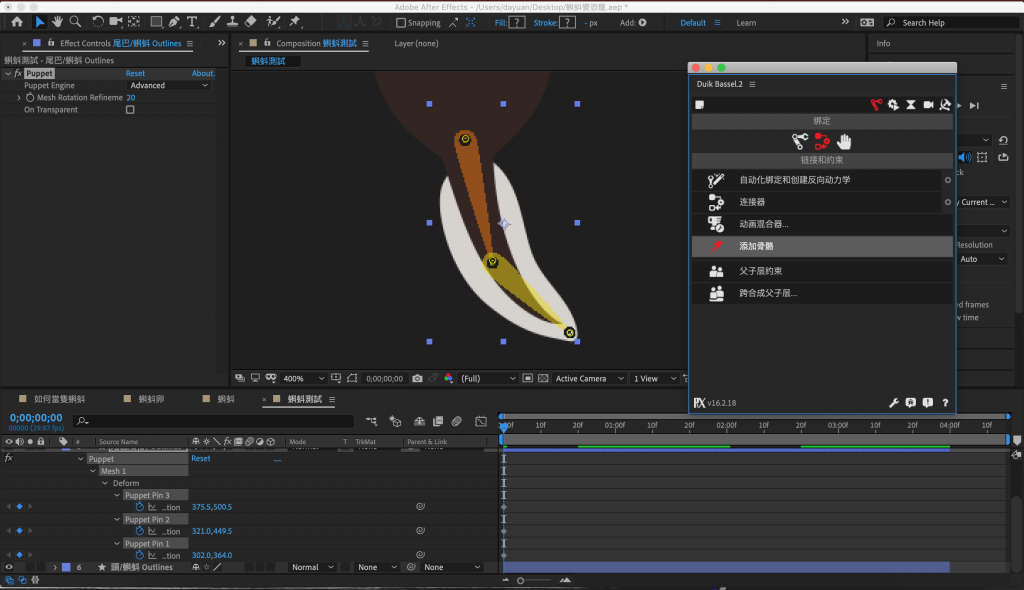Select the Zoom tool

tap(76, 22)
